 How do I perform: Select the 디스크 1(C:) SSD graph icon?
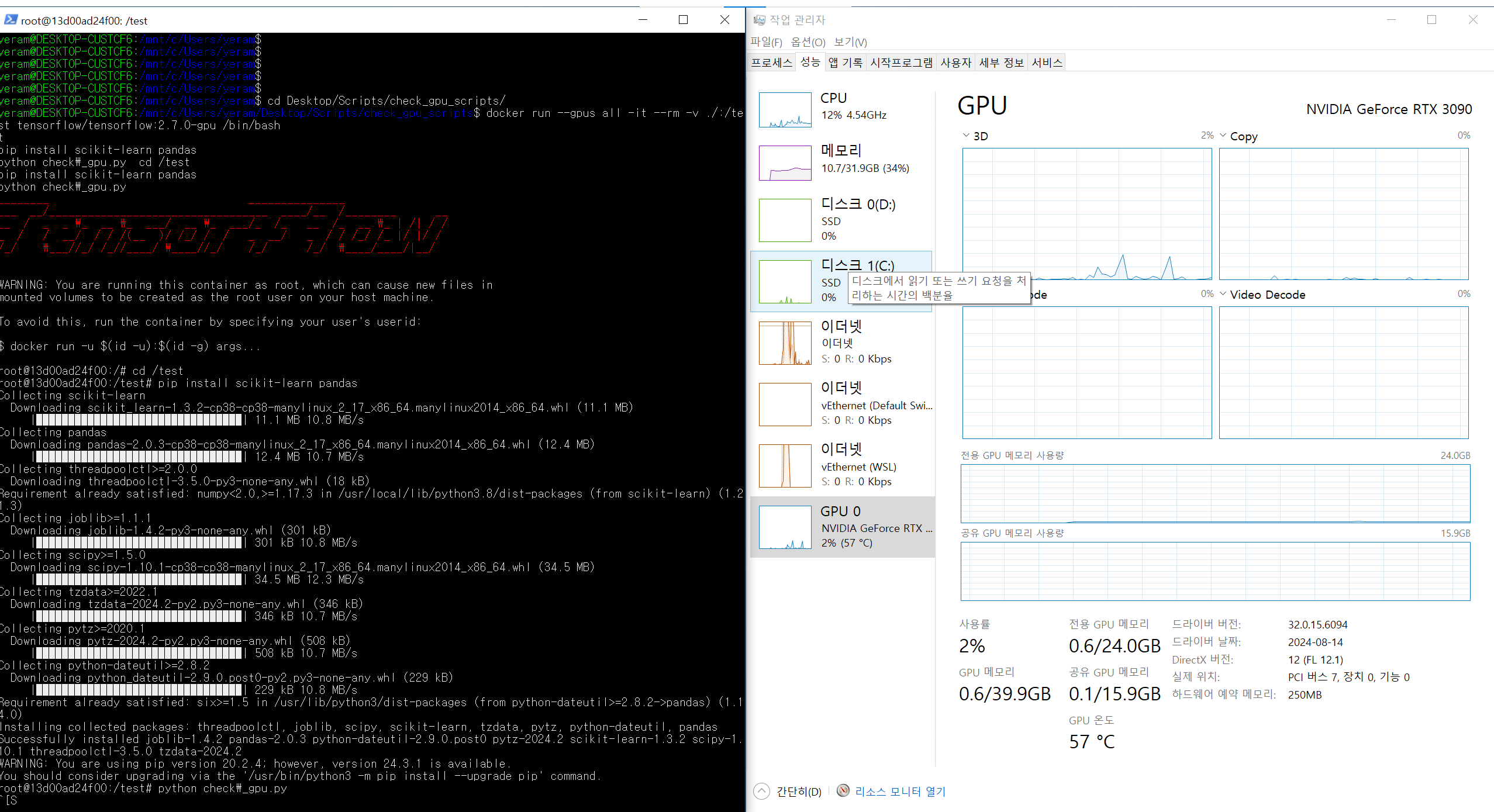[x=785, y=282]
